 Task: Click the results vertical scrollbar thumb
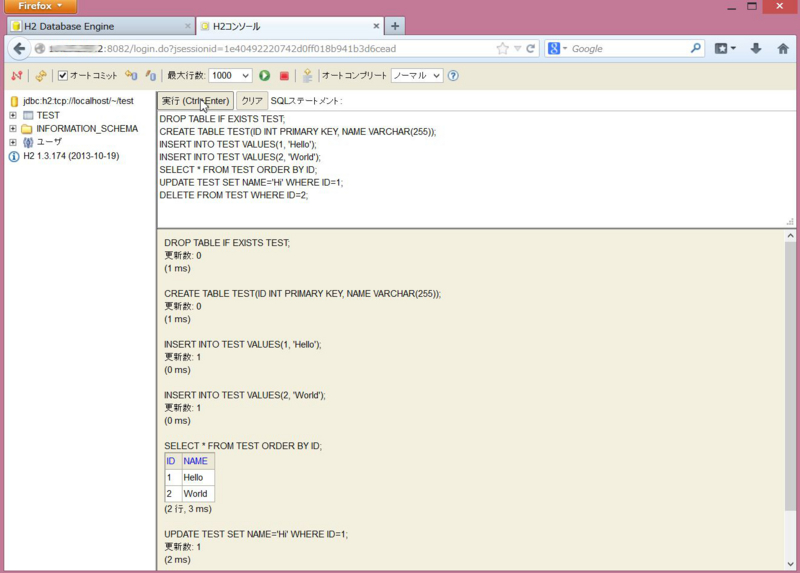pyautogui.click(x=790, y=376)
